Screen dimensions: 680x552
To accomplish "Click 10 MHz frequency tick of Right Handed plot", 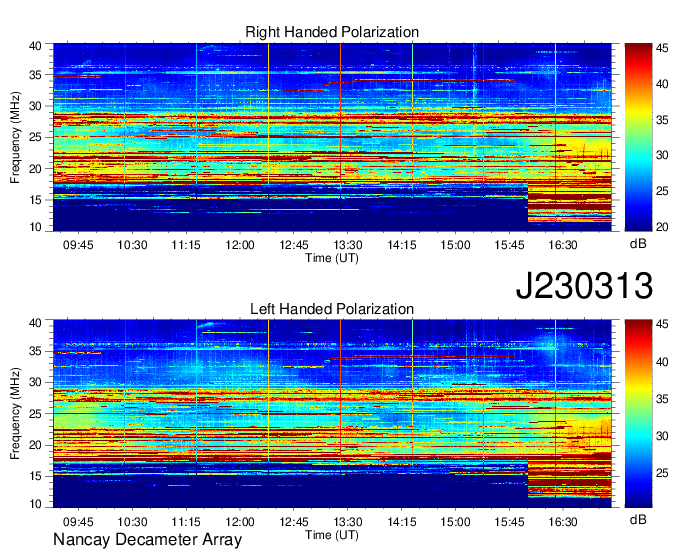I will point(36,227).
